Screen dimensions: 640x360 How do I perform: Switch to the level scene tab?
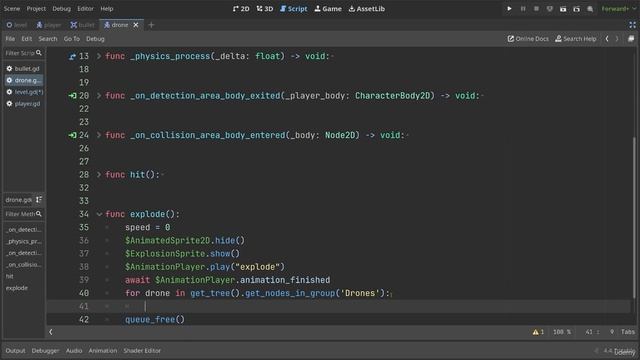click(x=17, y=25)
